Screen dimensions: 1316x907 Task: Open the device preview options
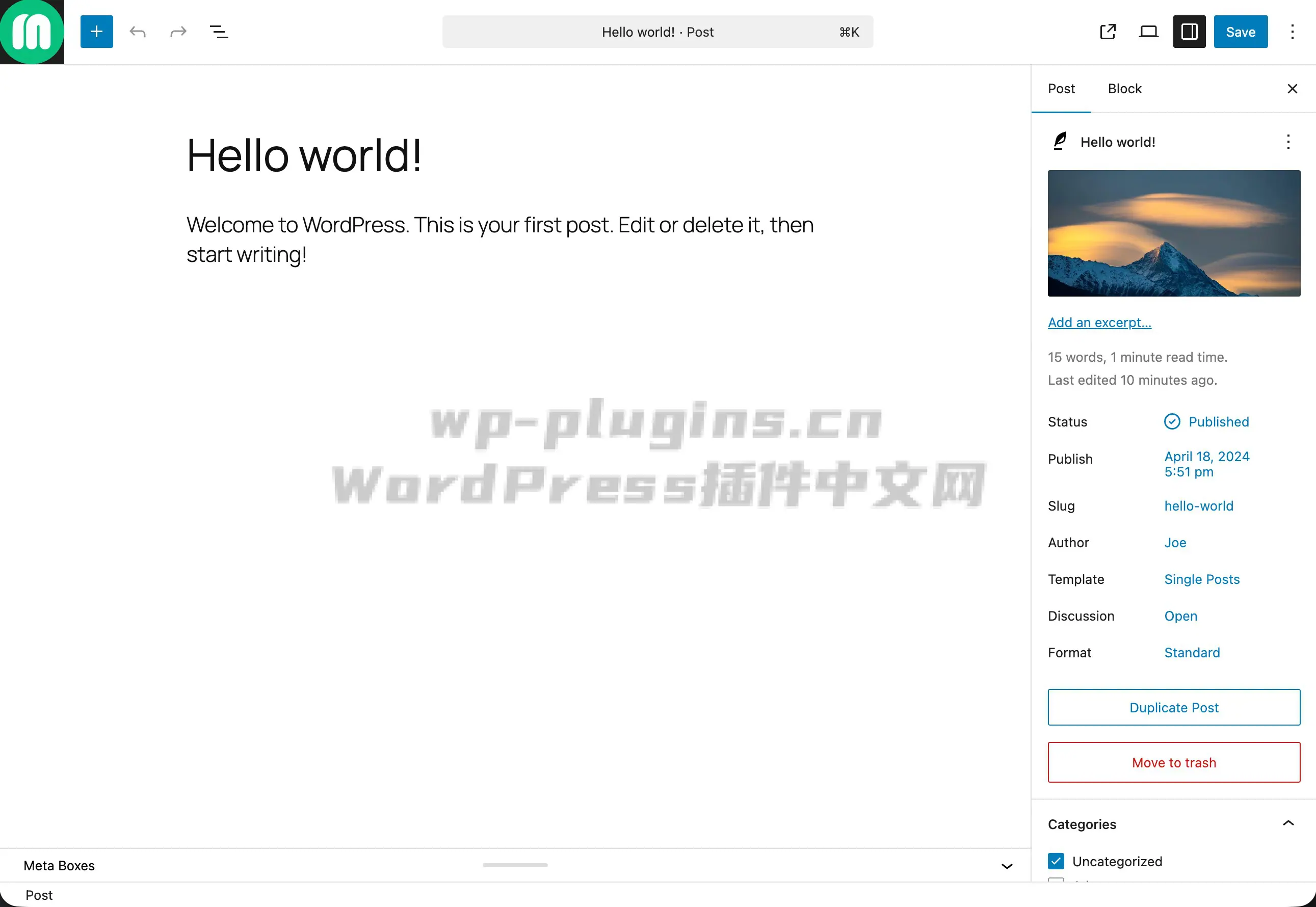tap(1149, 32)
